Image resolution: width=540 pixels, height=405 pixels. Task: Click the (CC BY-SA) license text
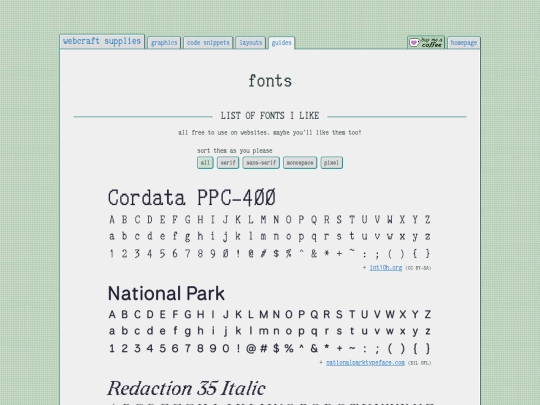(x=418, y=268)
